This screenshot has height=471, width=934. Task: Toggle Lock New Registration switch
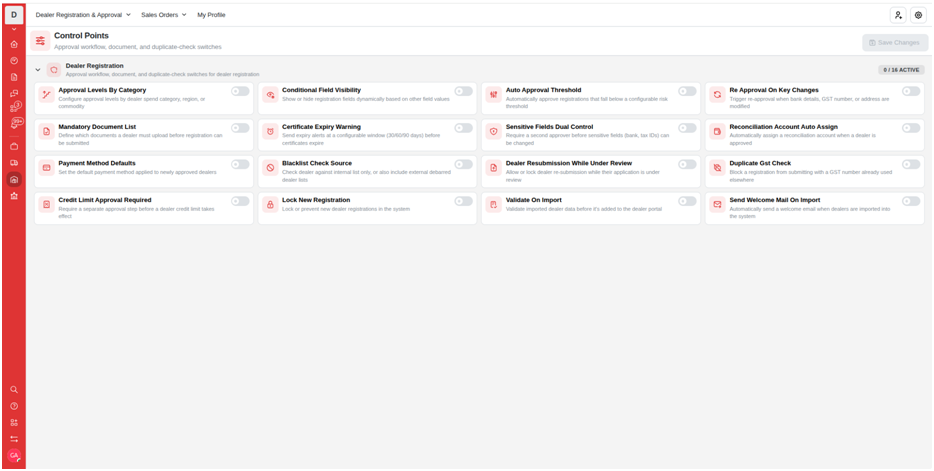463,201
